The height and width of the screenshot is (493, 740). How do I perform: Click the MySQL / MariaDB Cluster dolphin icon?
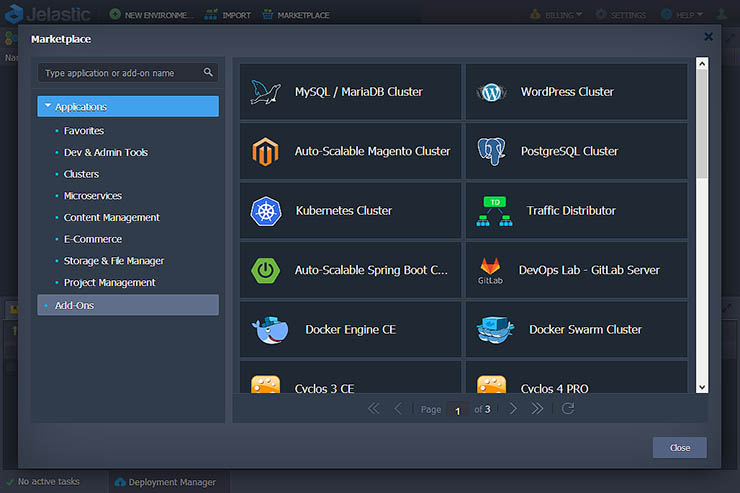tap(266, 91)
